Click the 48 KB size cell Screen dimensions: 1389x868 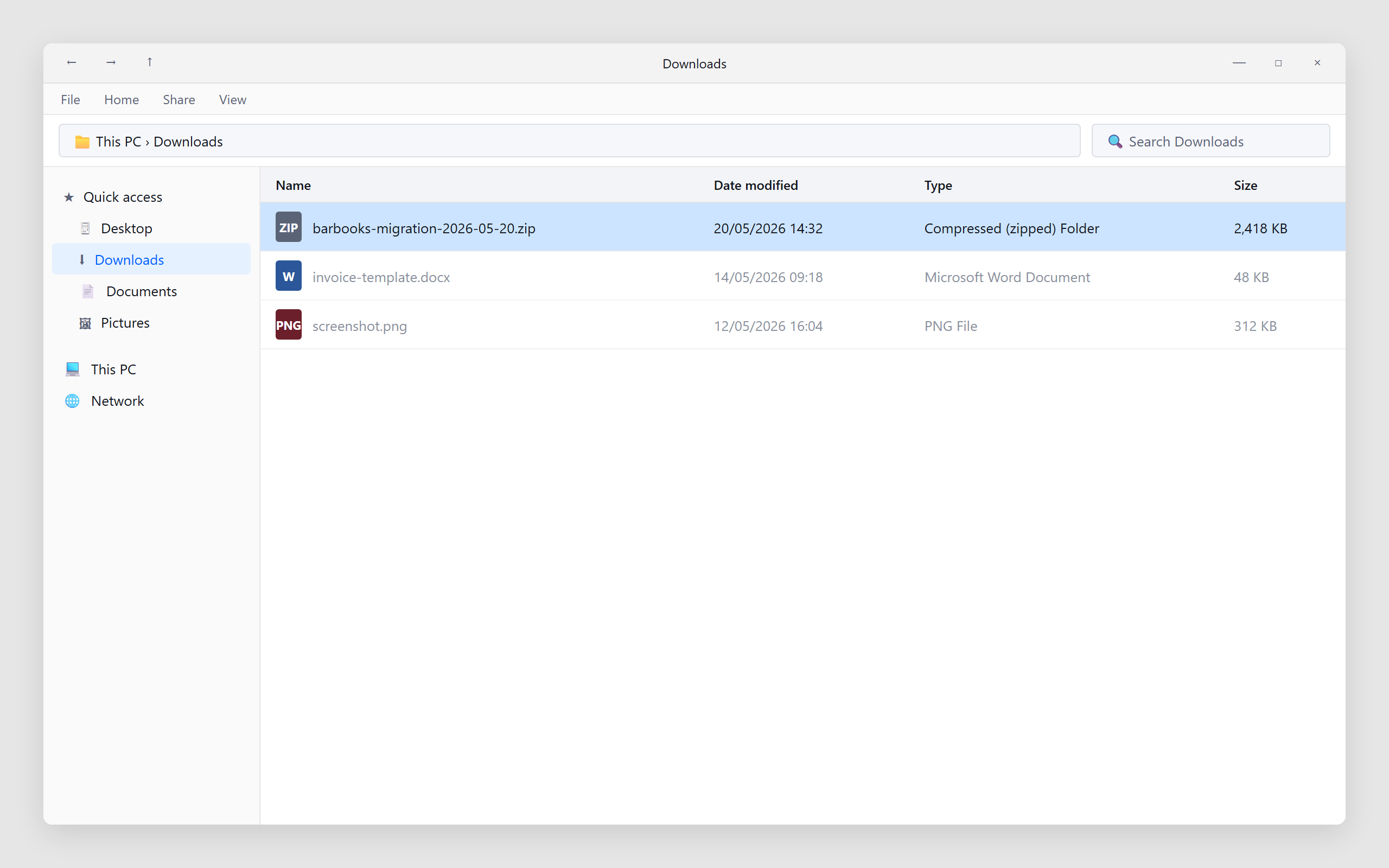tap(1251, 277)
